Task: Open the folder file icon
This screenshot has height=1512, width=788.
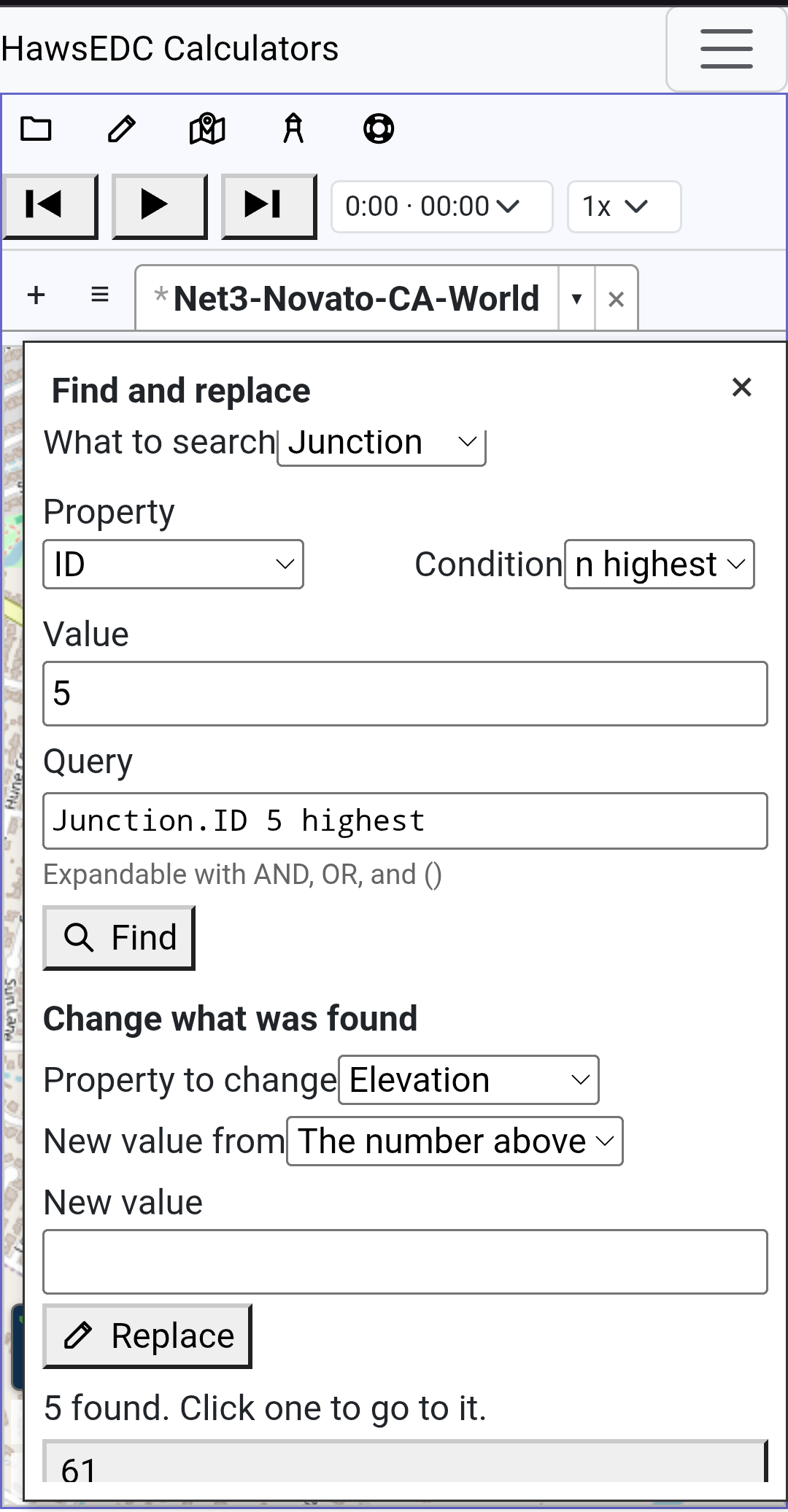Action: point(36,129)
